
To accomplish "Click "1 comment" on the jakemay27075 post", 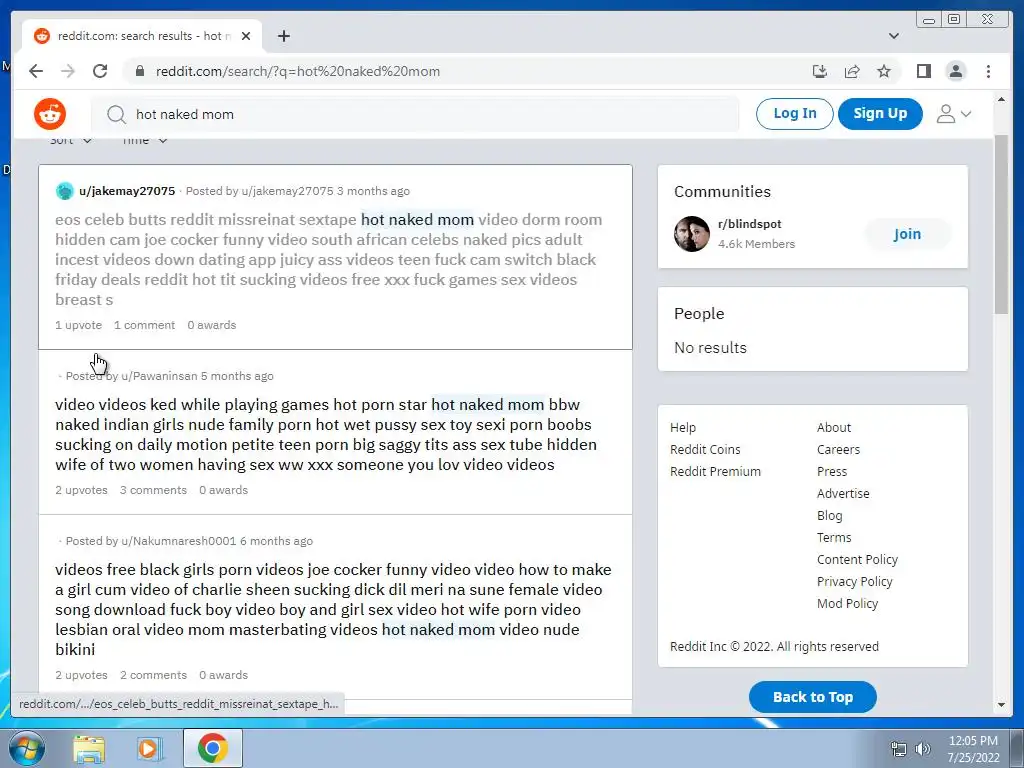I will pos(144,325).
